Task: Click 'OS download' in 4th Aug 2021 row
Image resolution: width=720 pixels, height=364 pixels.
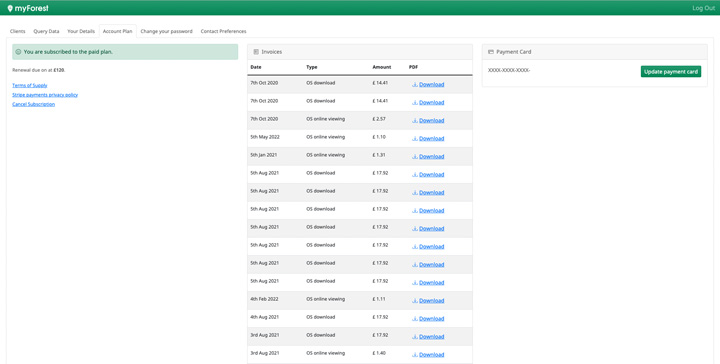Action: point(321,317)
